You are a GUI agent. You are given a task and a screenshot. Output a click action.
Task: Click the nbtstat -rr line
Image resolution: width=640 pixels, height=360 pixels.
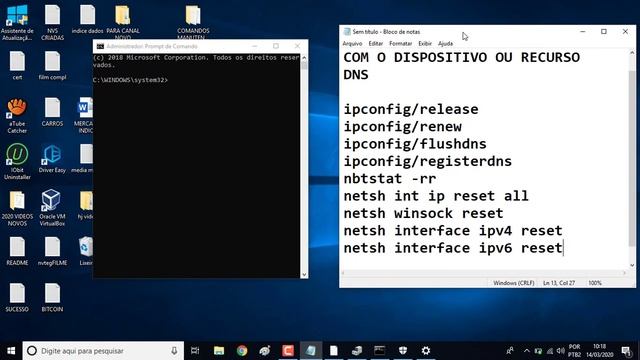390,179
